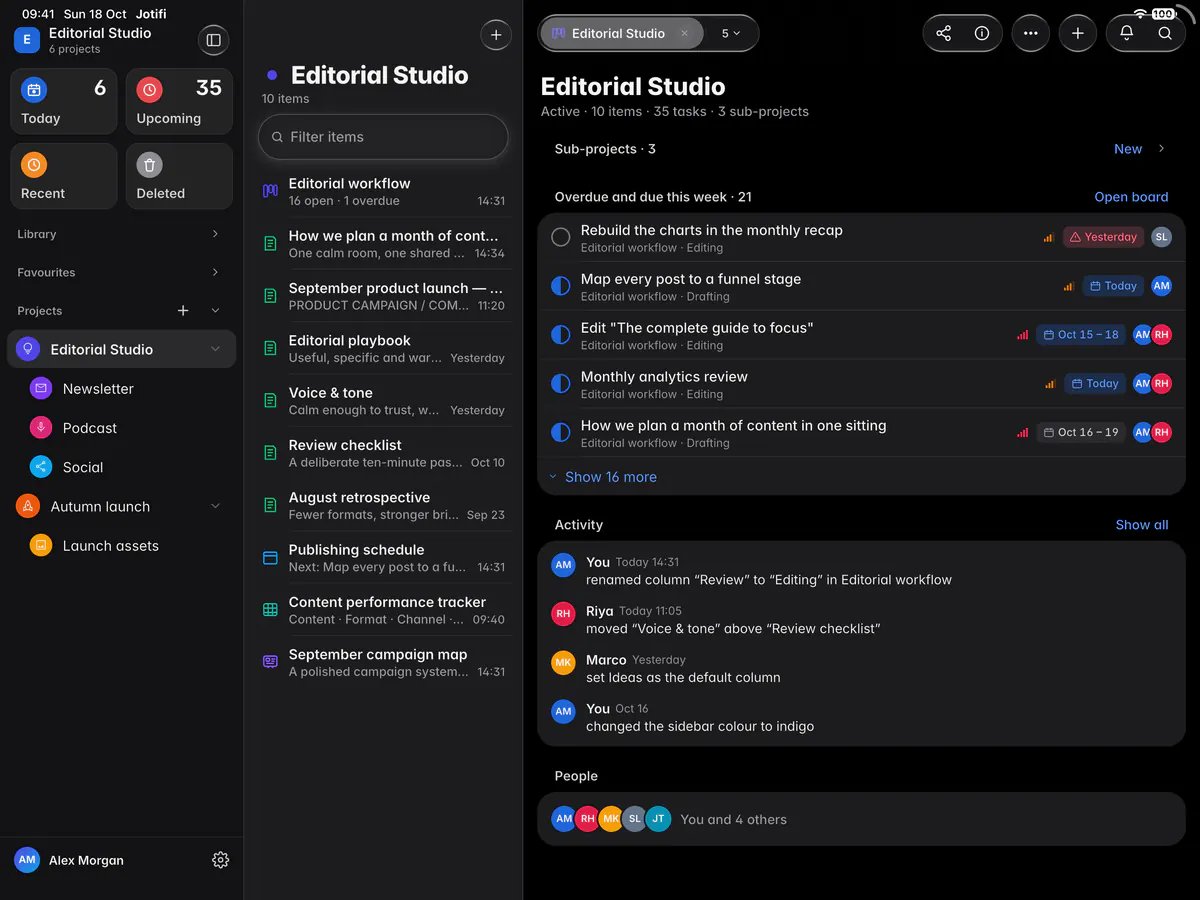Expand list via Show 16 more
Screen dimensions: 1200x900
[603, 477]
